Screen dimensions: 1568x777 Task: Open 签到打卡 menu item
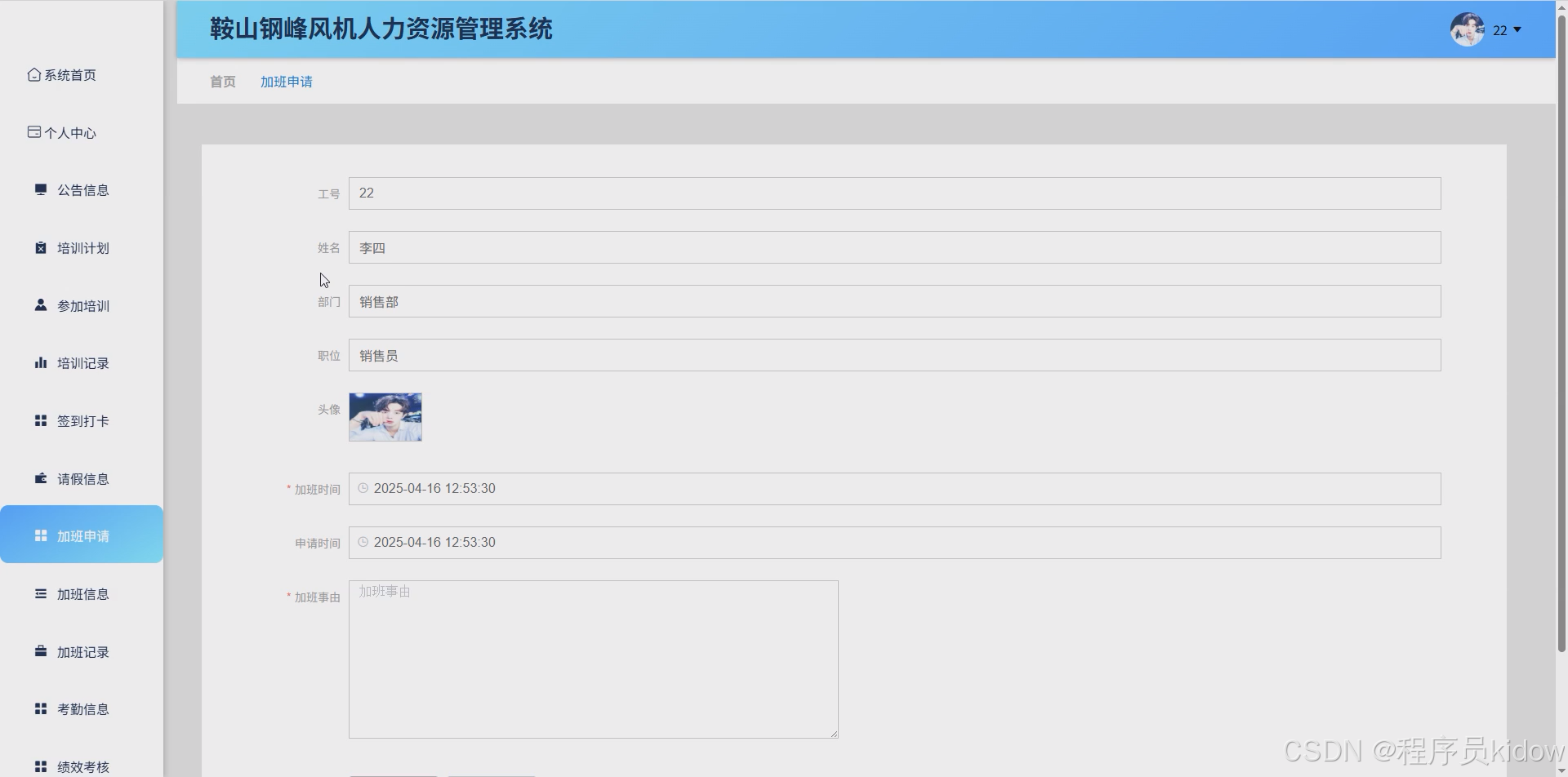[82, 421]
